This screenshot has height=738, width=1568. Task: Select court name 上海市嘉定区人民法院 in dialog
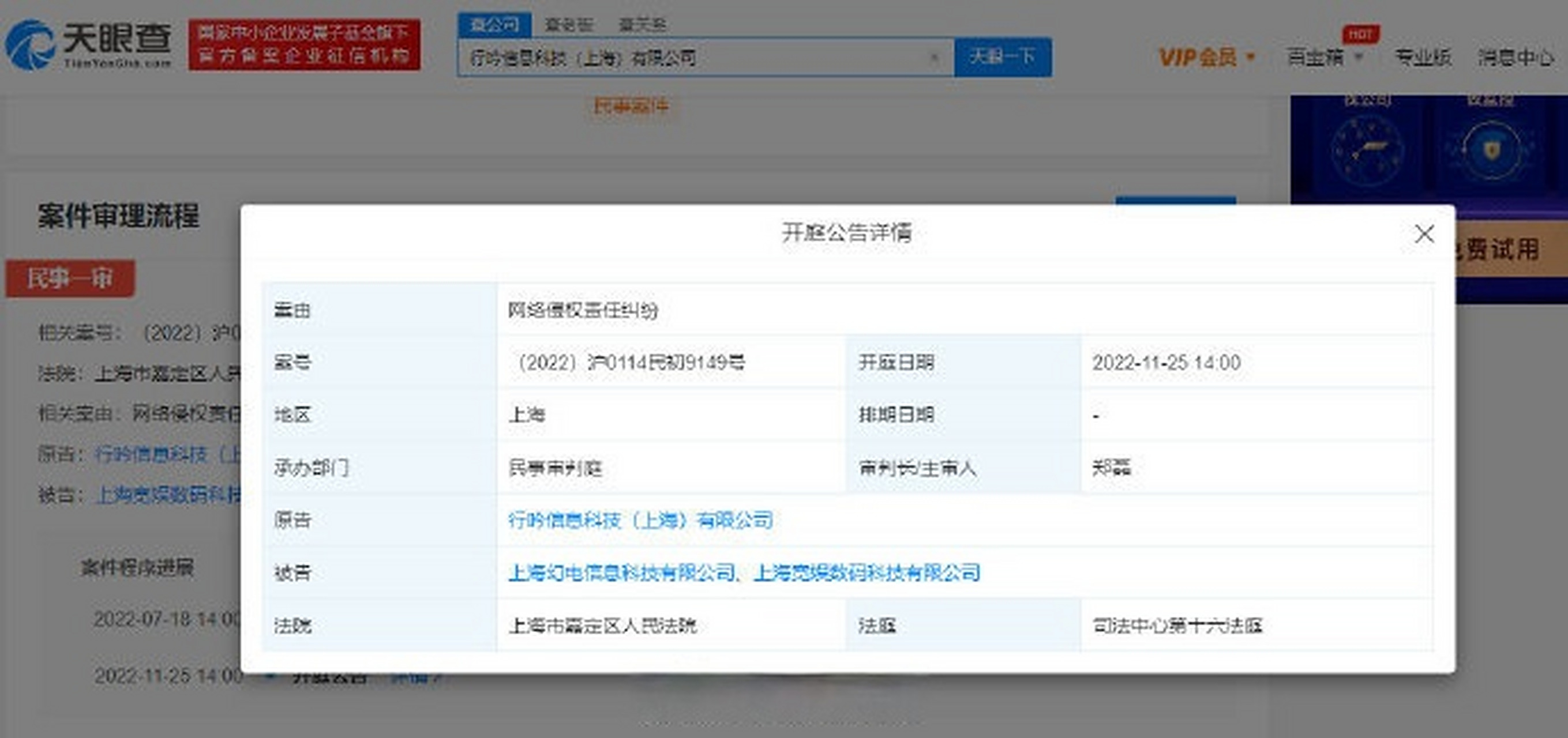(x=603, y=625)
